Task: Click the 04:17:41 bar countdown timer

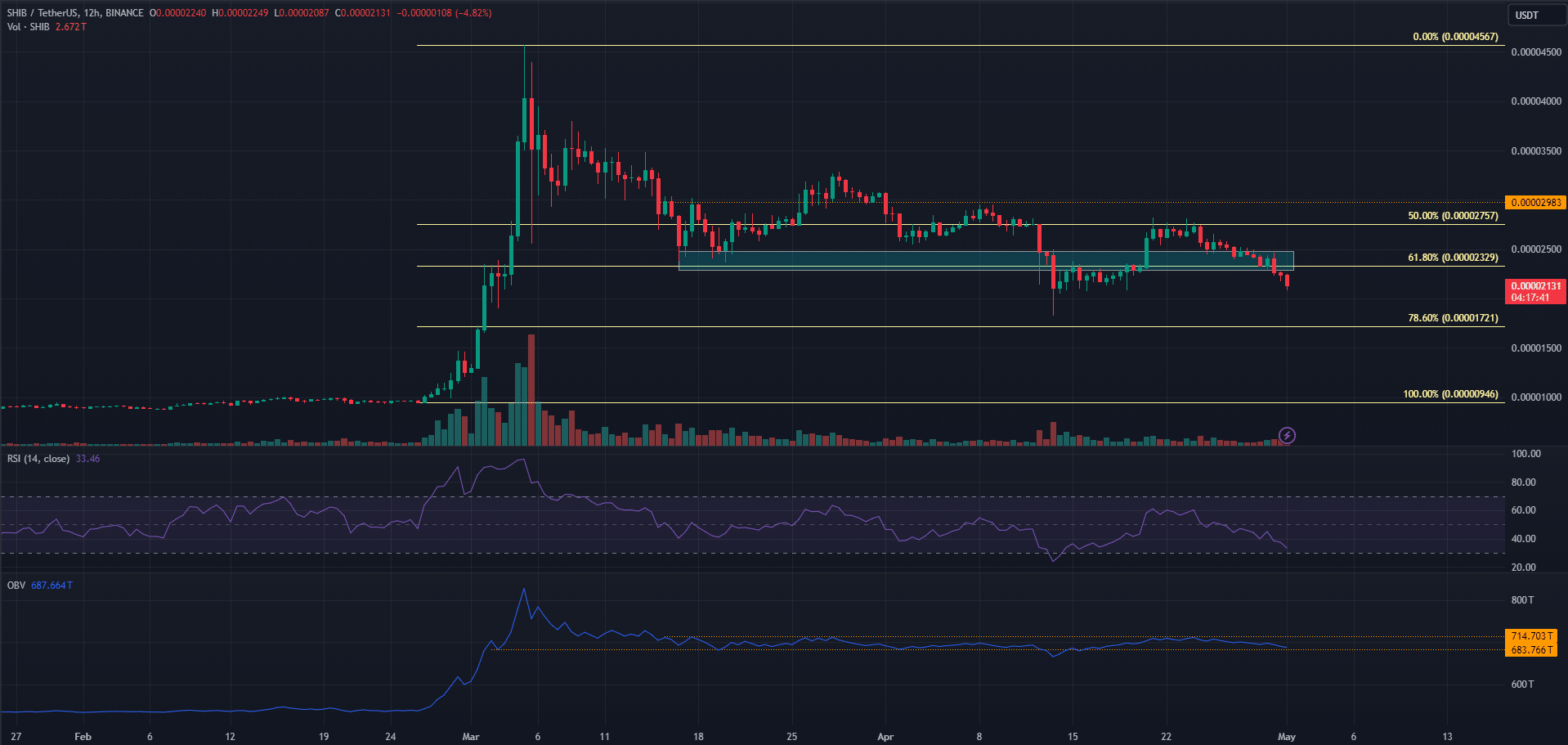Action: tap(1530, 298)
